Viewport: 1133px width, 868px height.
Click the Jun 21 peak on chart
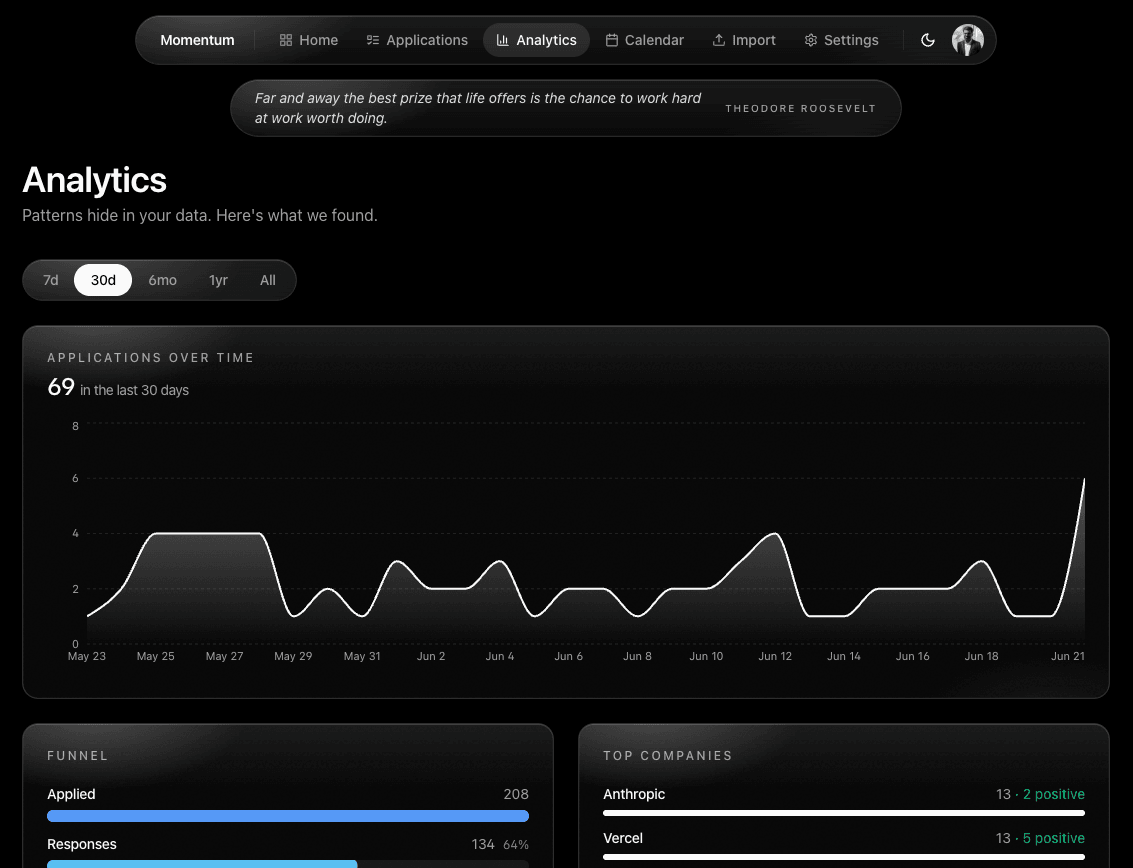pos(1084,479)
